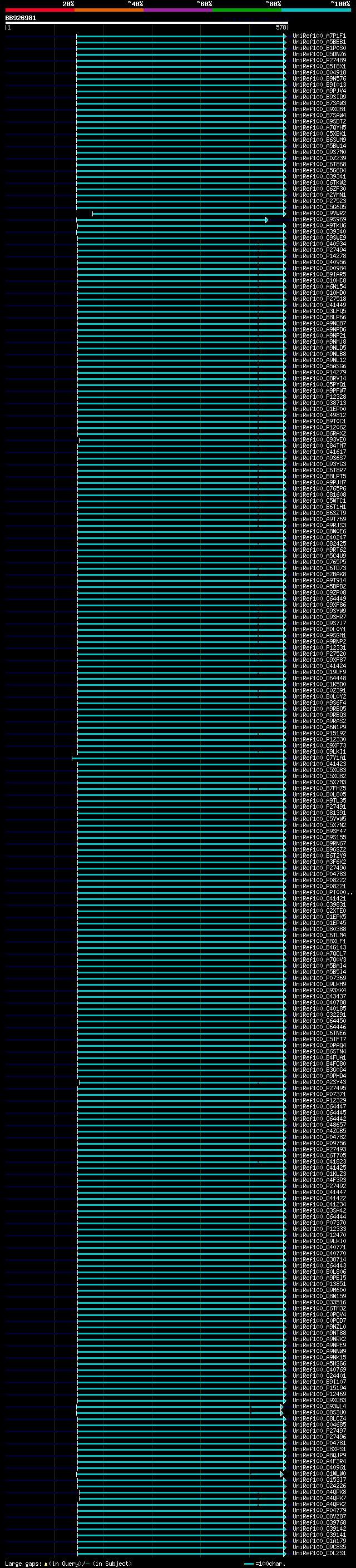
Task: Click the UniRef100_A9TKU6 hit label
Action: coord(319,225)
